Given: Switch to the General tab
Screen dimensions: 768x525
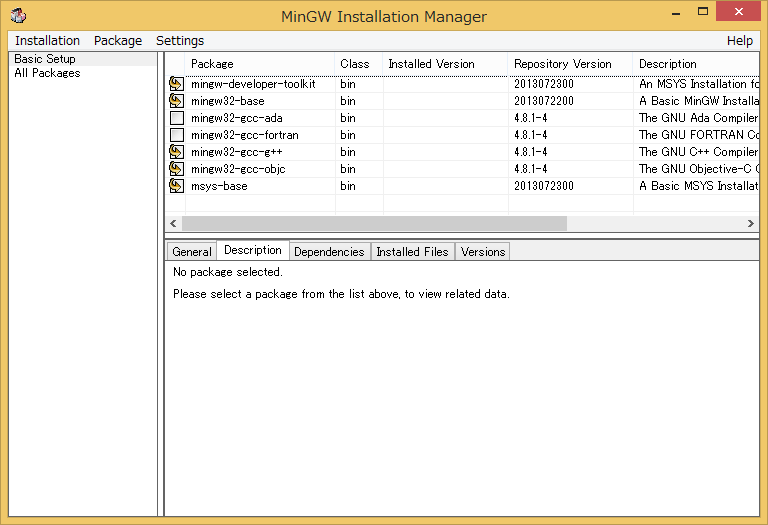Looking at the screenshot, I should point(192,252).
